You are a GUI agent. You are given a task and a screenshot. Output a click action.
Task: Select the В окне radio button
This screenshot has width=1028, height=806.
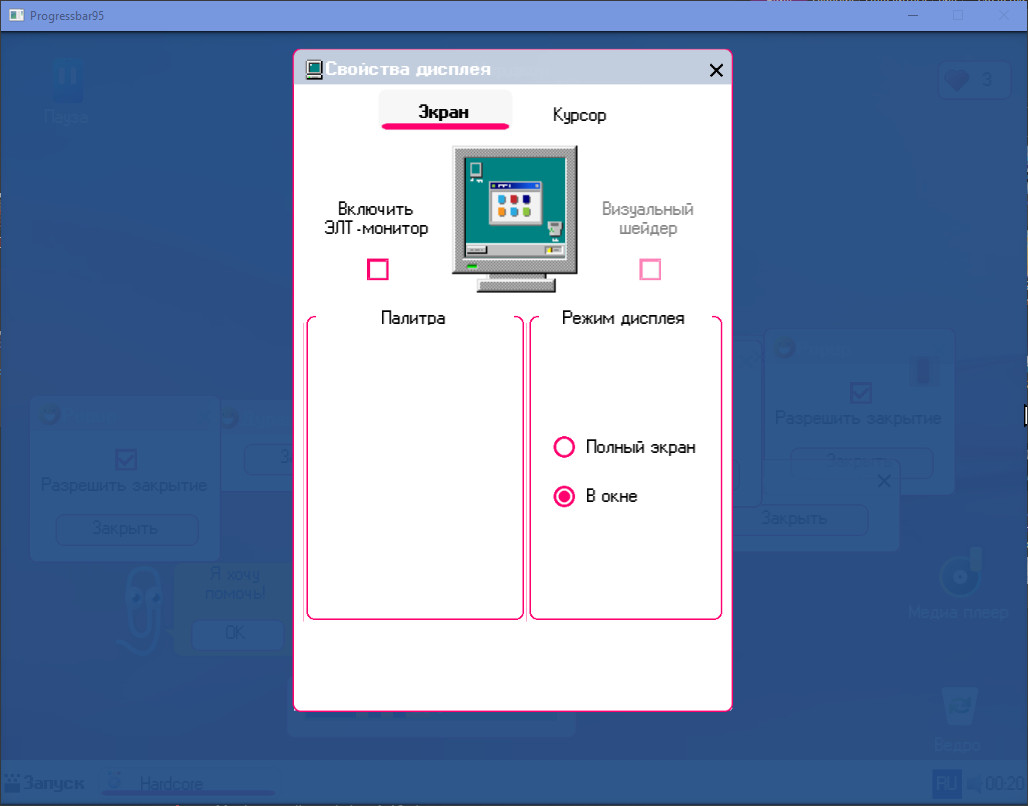564,496
